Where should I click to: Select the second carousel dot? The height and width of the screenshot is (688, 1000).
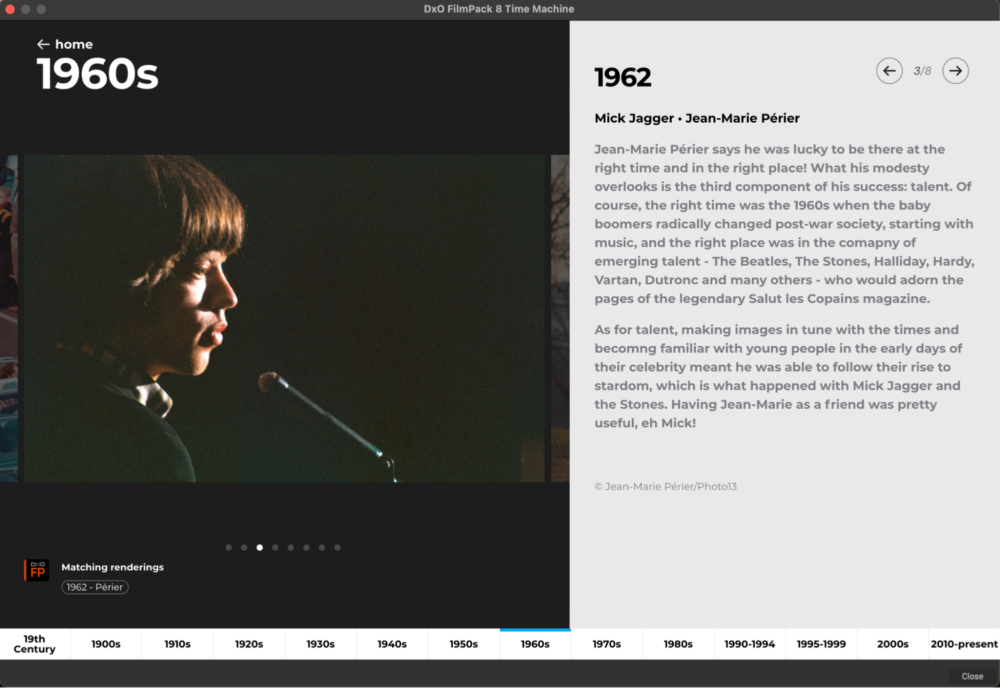coord(244,547)
